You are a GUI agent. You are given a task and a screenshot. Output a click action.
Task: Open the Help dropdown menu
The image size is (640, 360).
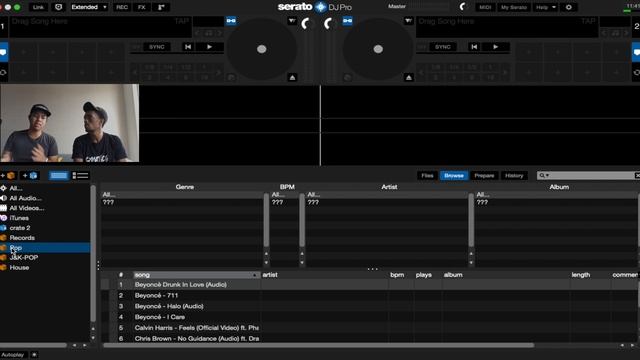[x=546, y=7]
